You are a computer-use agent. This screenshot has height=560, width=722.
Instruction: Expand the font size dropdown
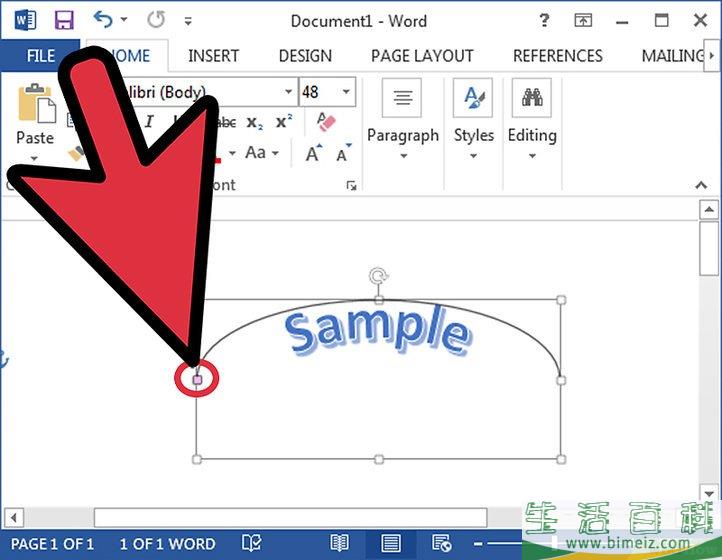(346, 92)
